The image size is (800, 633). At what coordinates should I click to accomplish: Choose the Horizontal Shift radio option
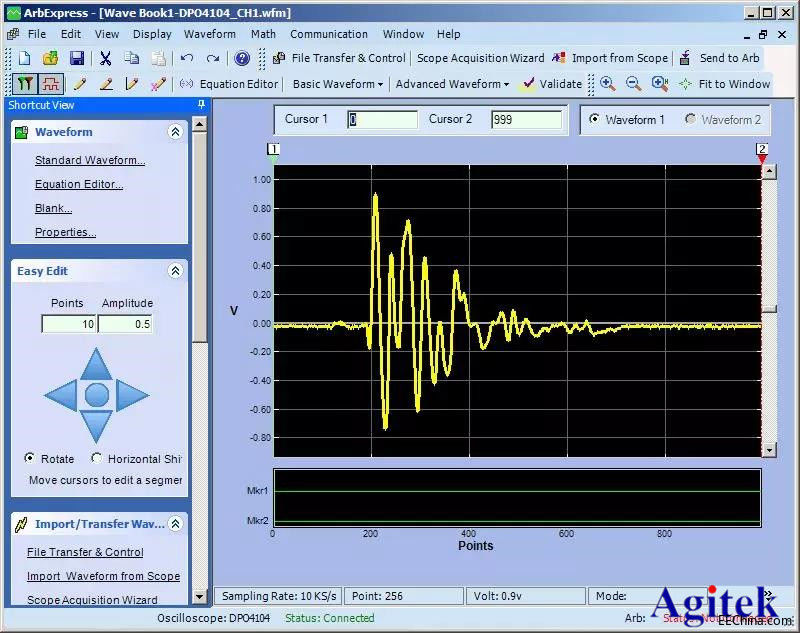point(96,458)
